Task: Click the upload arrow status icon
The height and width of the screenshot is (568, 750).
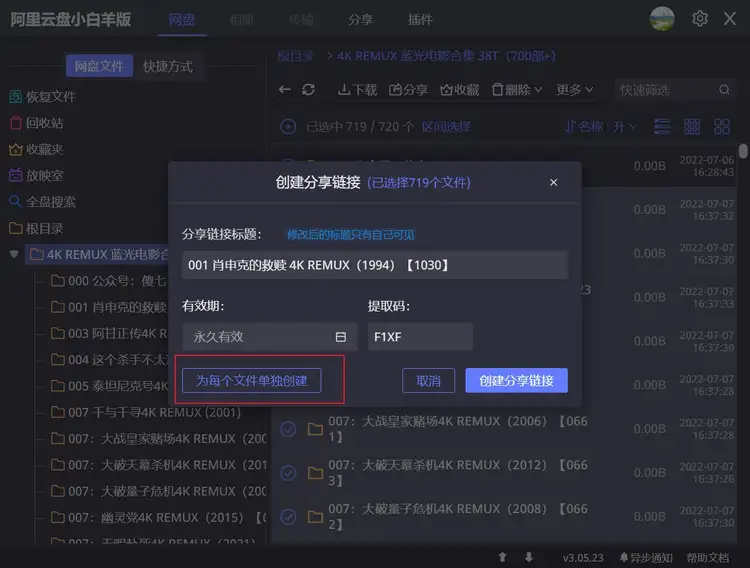Action: [502, 557]
